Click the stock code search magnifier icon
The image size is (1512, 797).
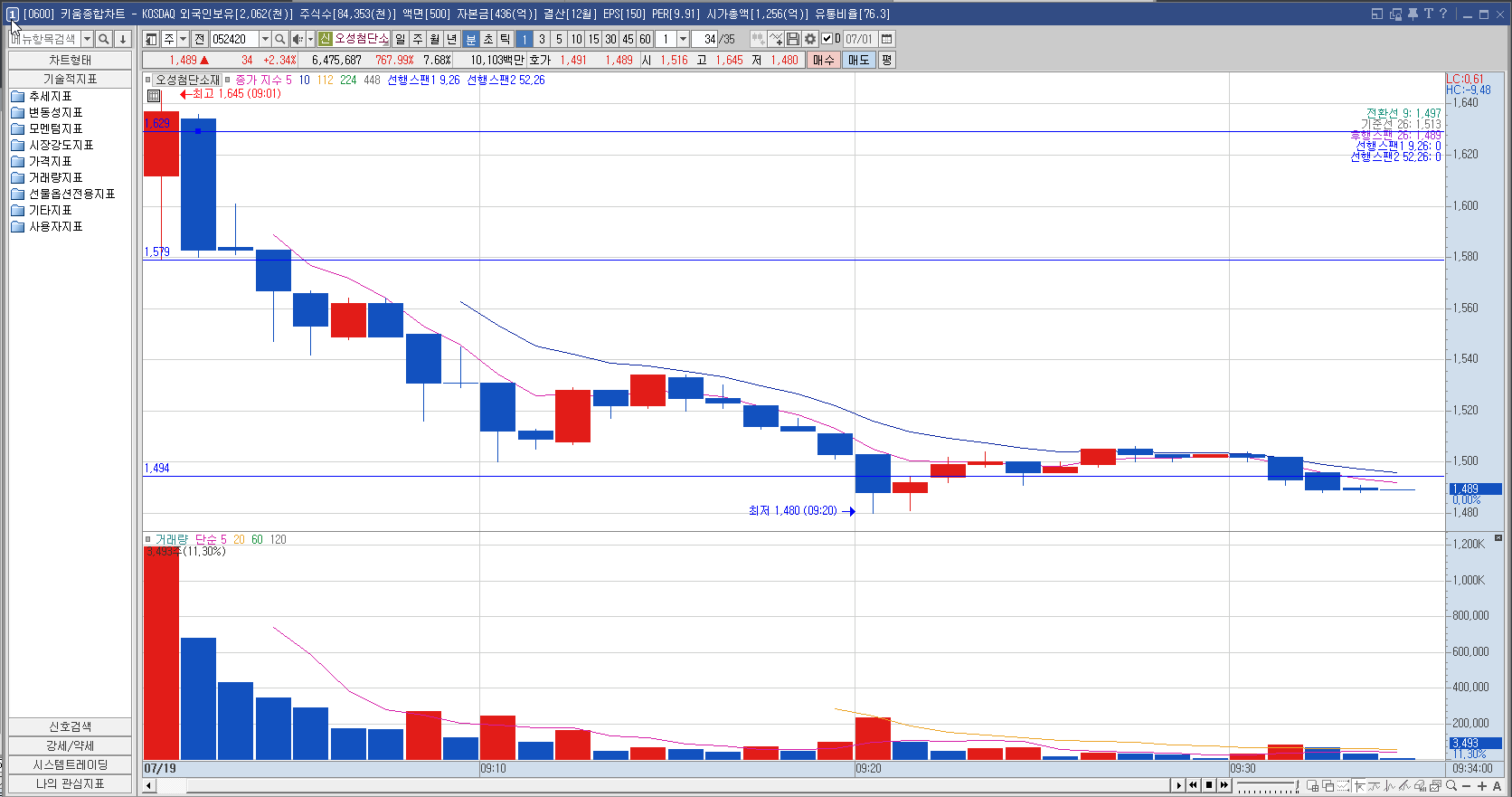coord(280,39)
